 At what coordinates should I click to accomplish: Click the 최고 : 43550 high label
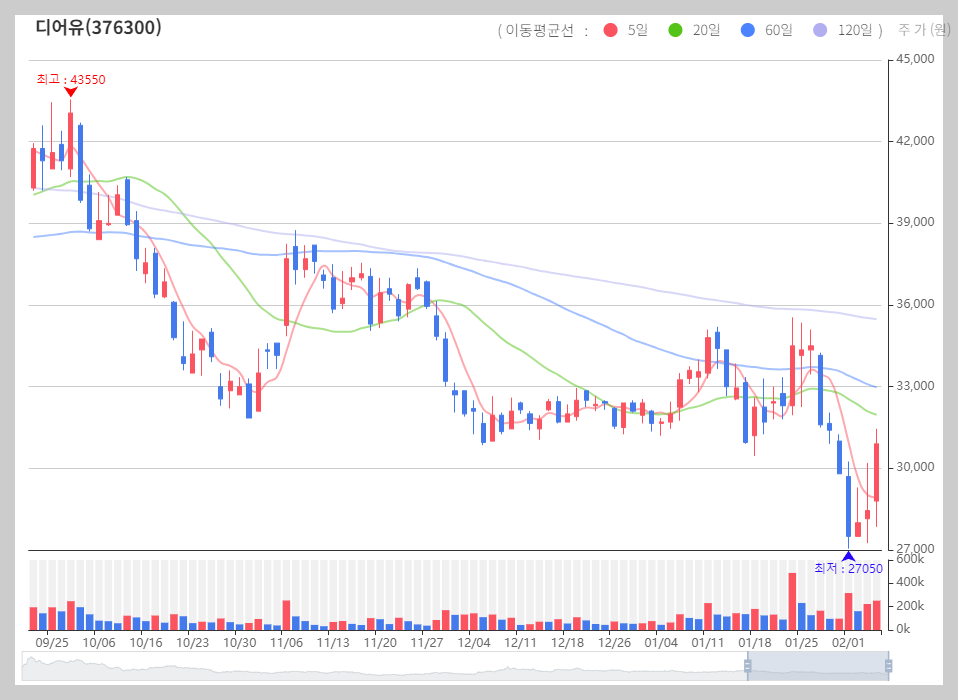click(x=71, y=79)
